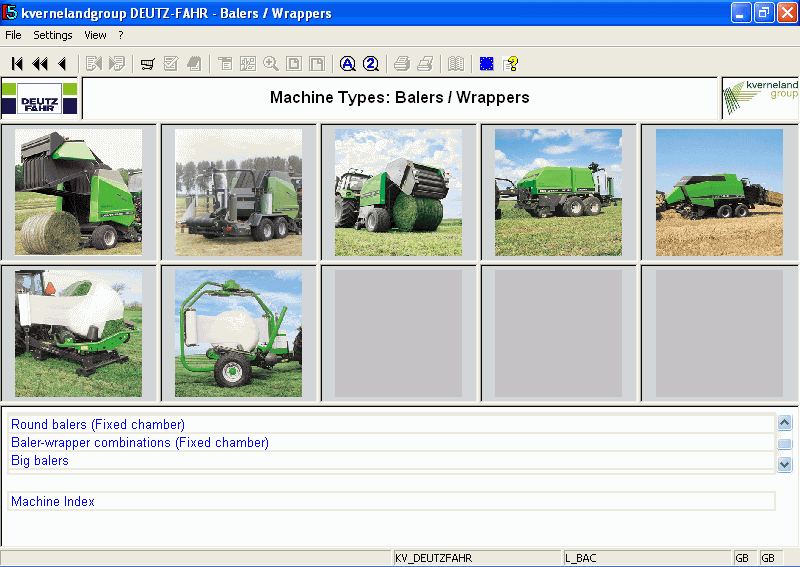Image resolution: width=800 pixels, height=567 pixels.
Task: Open the Settings menu
Action: coord(53,35)
